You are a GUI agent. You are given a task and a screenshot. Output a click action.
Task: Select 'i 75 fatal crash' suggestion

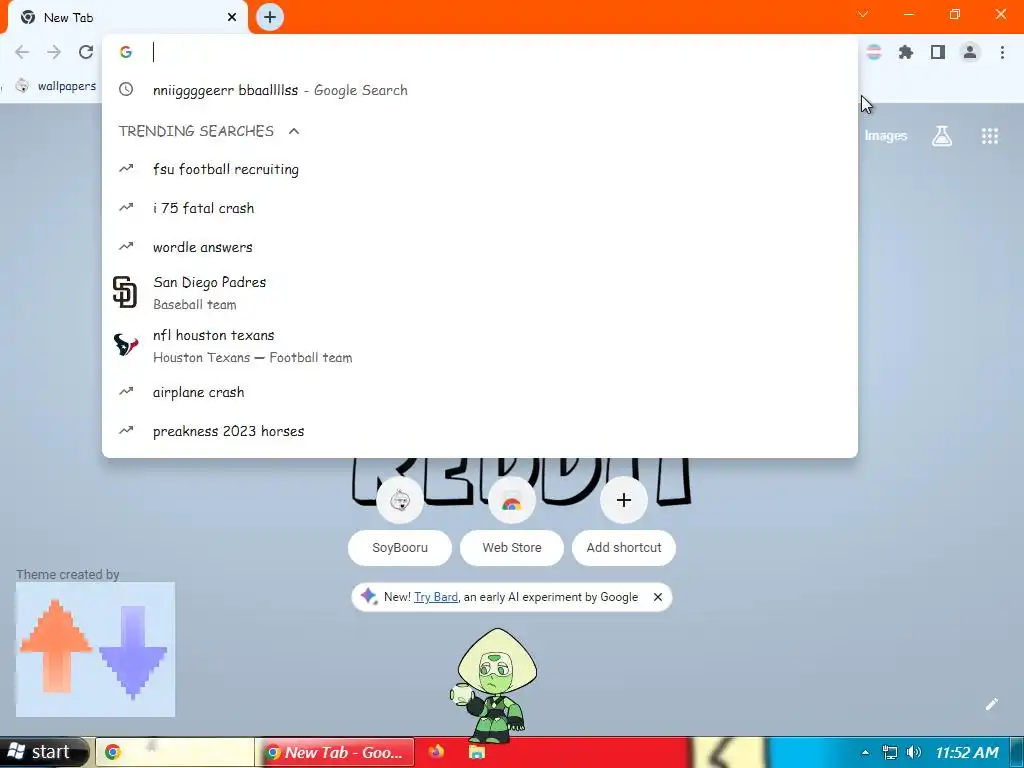pos(480,208)
